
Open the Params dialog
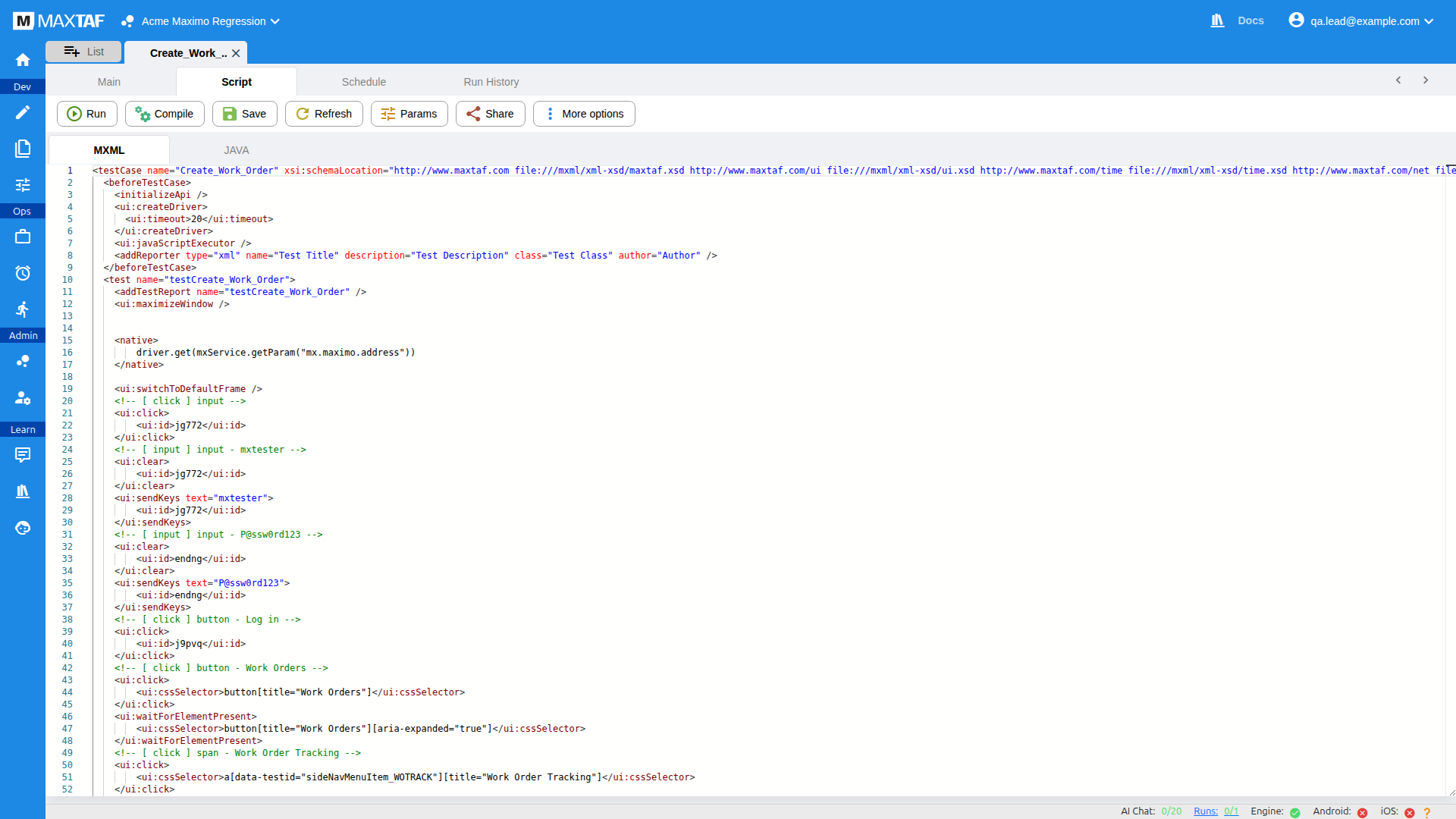tap(409, 114)
